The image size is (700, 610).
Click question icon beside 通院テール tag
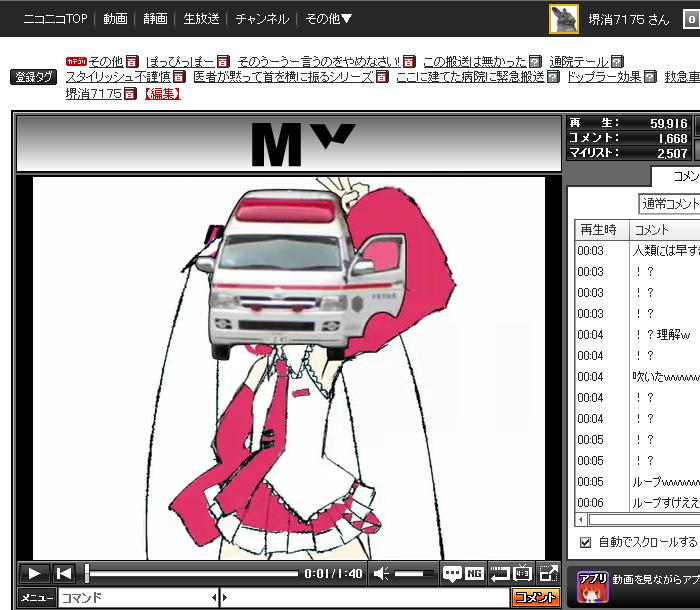pos(617,61)
